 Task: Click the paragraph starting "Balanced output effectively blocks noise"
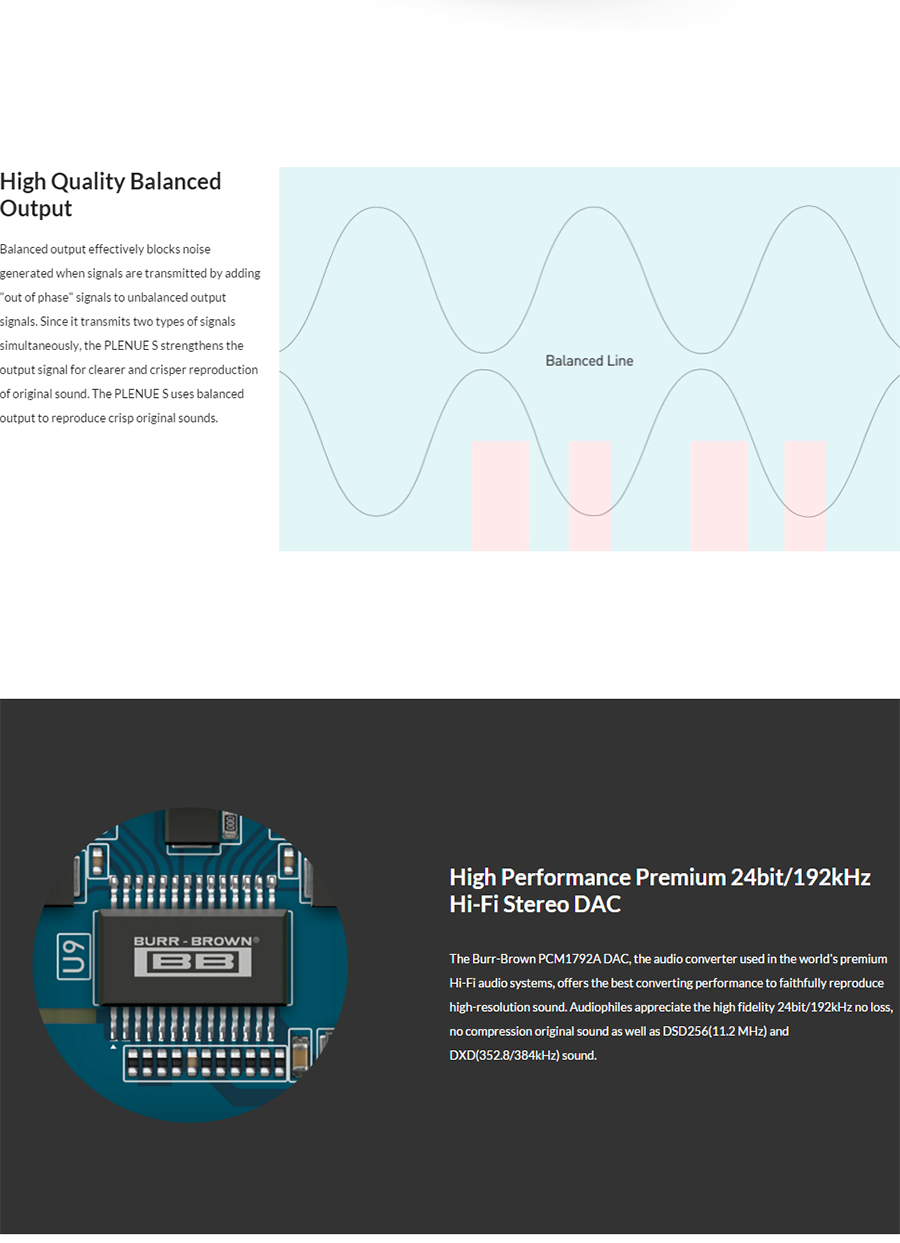(130, 333)
